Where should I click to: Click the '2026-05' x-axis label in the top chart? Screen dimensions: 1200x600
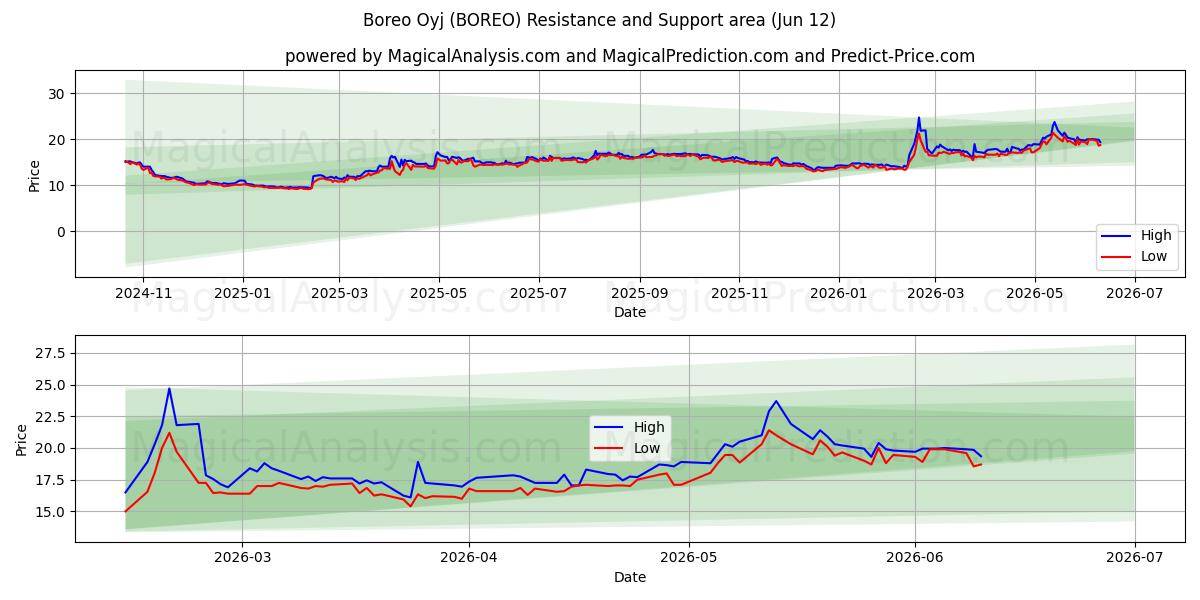(1035, 293)
